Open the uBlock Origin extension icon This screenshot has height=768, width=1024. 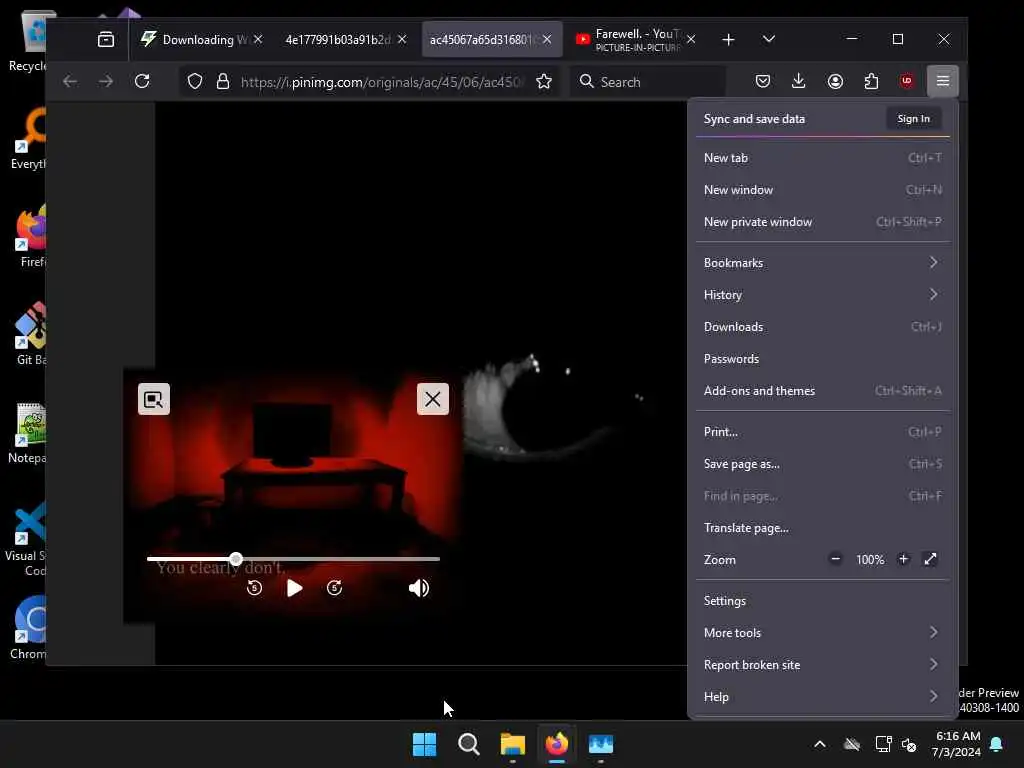point(906,81)
